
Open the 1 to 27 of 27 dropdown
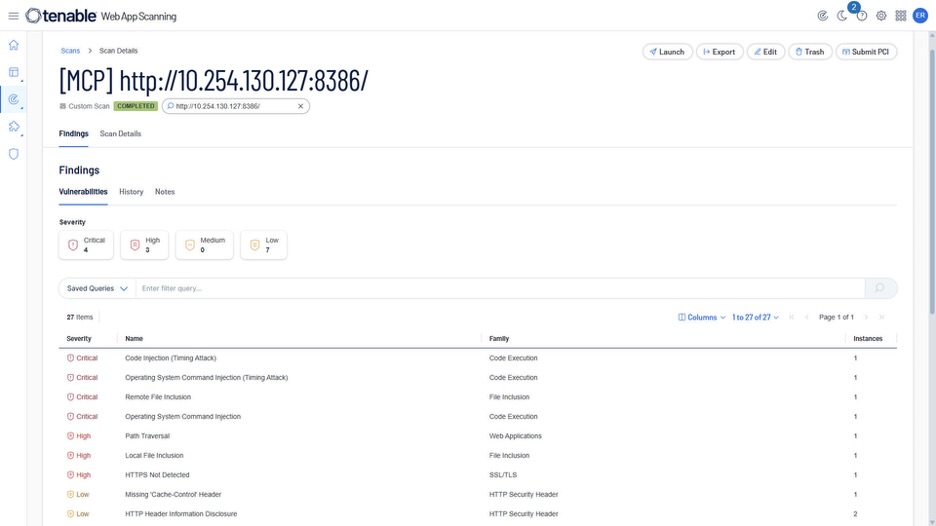coord(755,317)
